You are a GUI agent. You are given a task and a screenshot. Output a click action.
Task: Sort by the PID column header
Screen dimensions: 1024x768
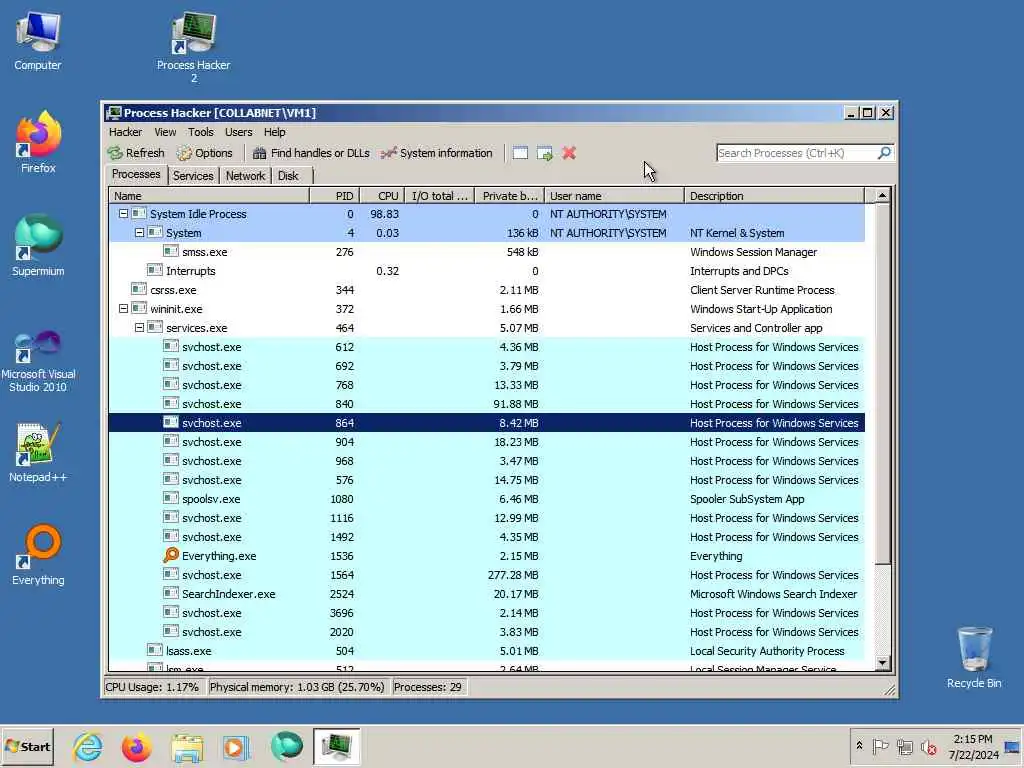(334, 196)
